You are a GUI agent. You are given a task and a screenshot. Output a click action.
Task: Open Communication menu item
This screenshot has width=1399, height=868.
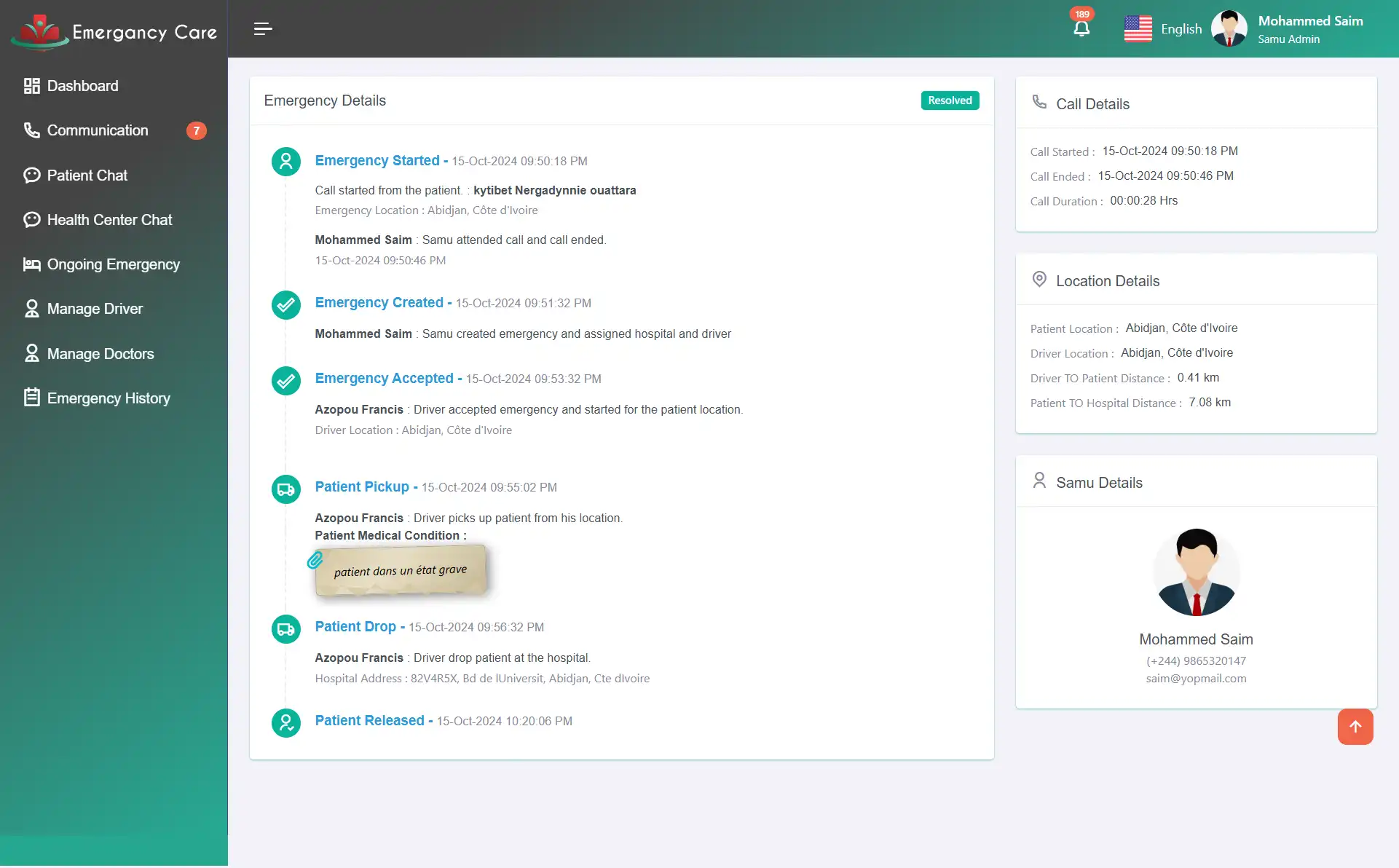(98, 130)
